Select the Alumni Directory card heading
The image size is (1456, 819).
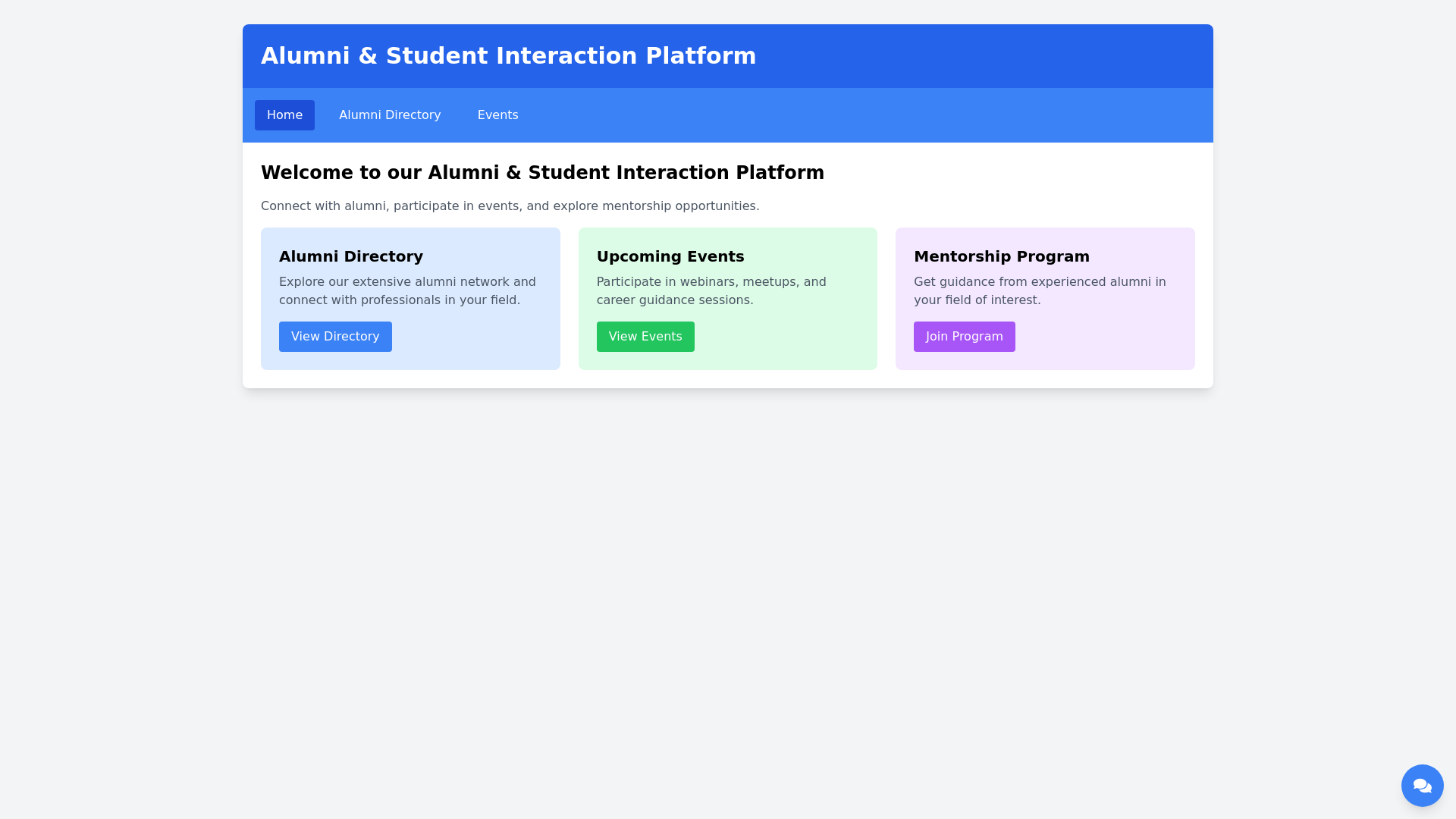point(351,256)
